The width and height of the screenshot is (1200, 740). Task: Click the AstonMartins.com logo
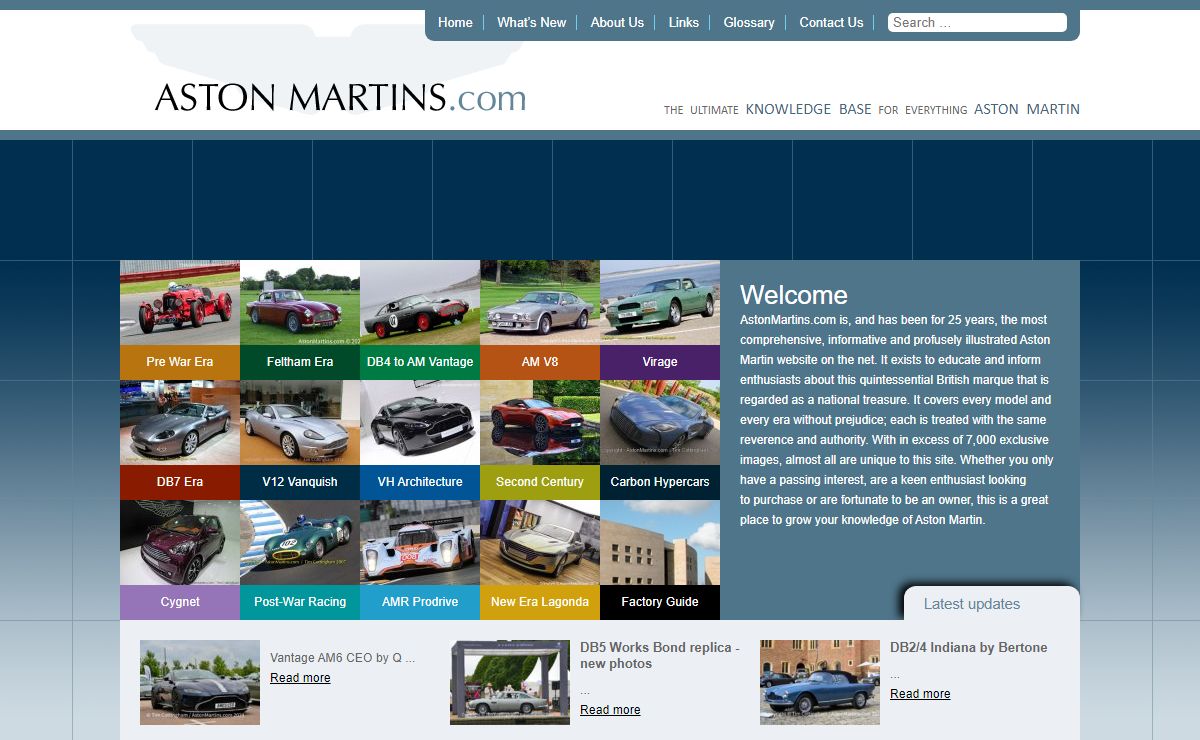tap(340, 97)
